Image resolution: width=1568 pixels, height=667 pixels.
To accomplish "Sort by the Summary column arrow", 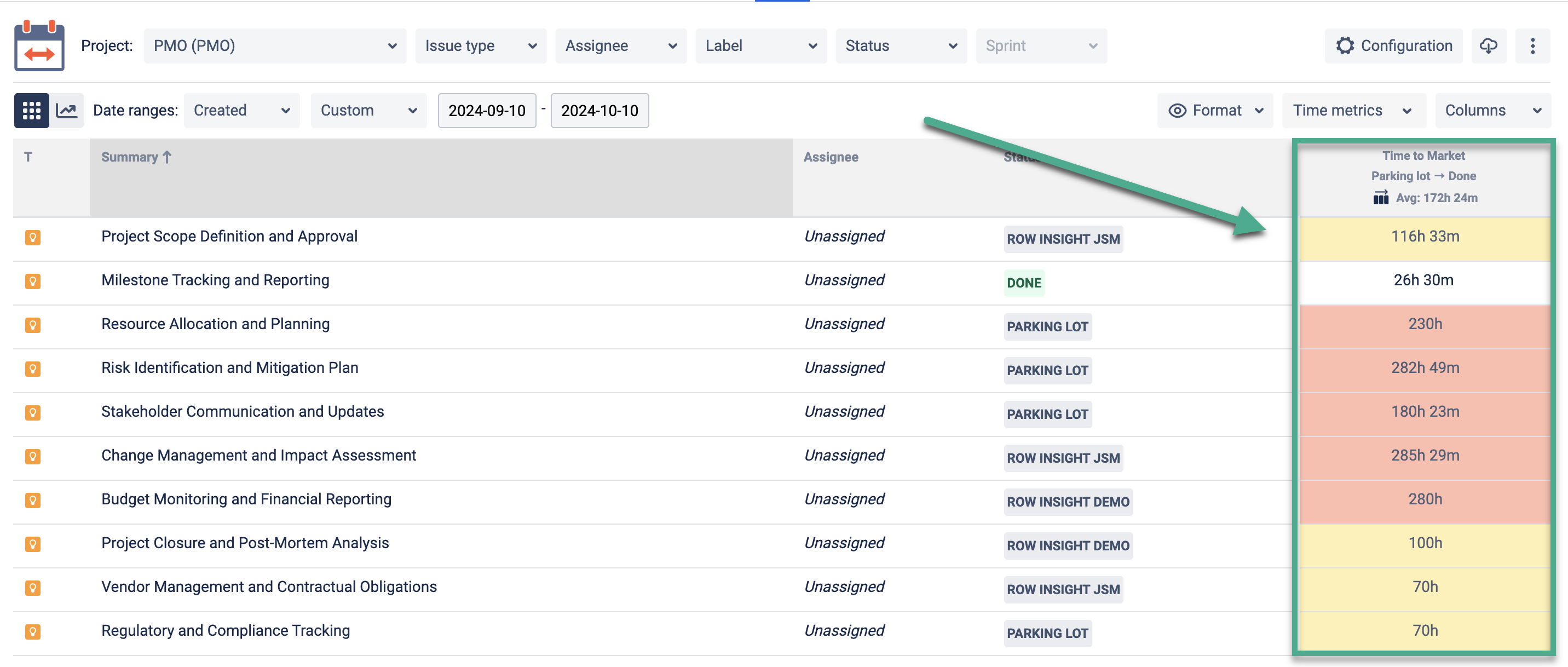I will [x=167, y=157].
